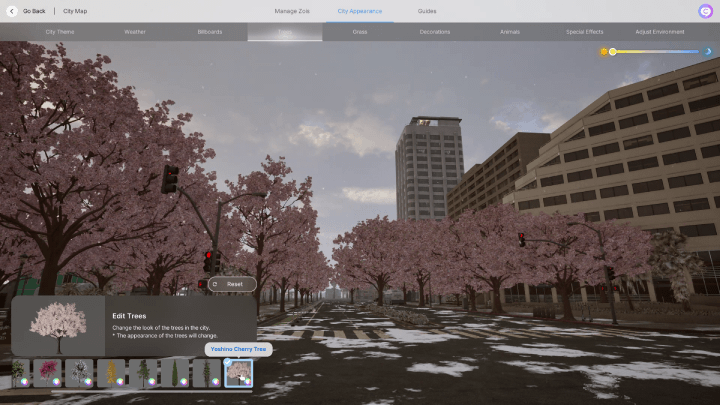
Task: Open the Billboards tab
Action: [210, 32]
